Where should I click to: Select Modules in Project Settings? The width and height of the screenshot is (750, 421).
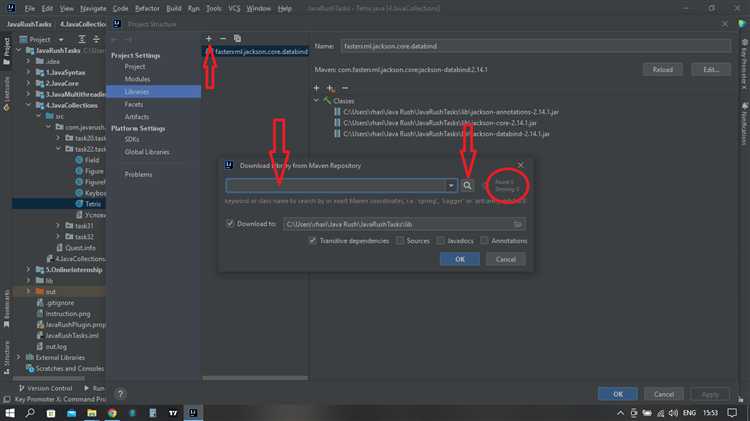(137, 79)
